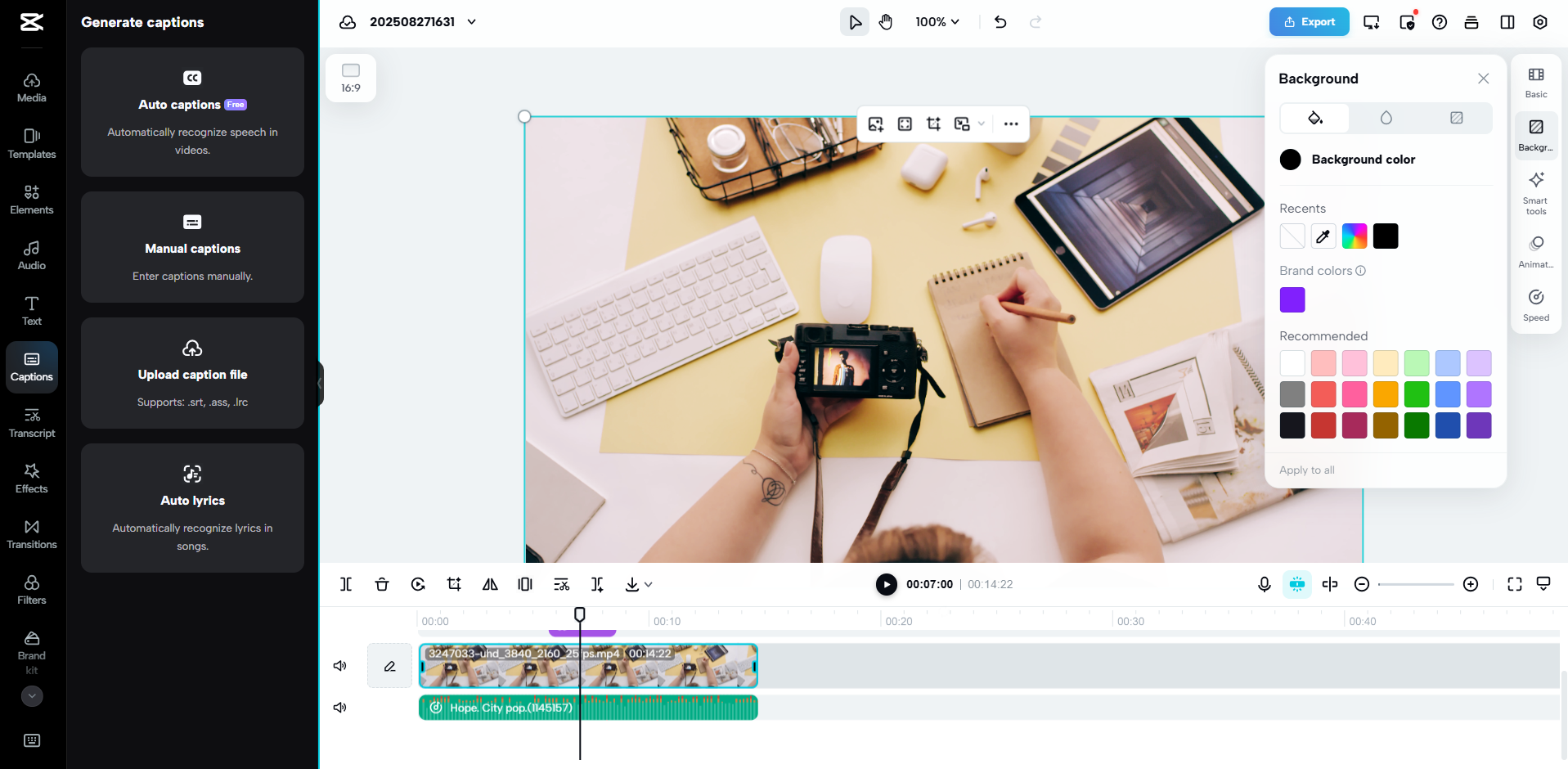Mirror the clip with the flip icon

489,584
